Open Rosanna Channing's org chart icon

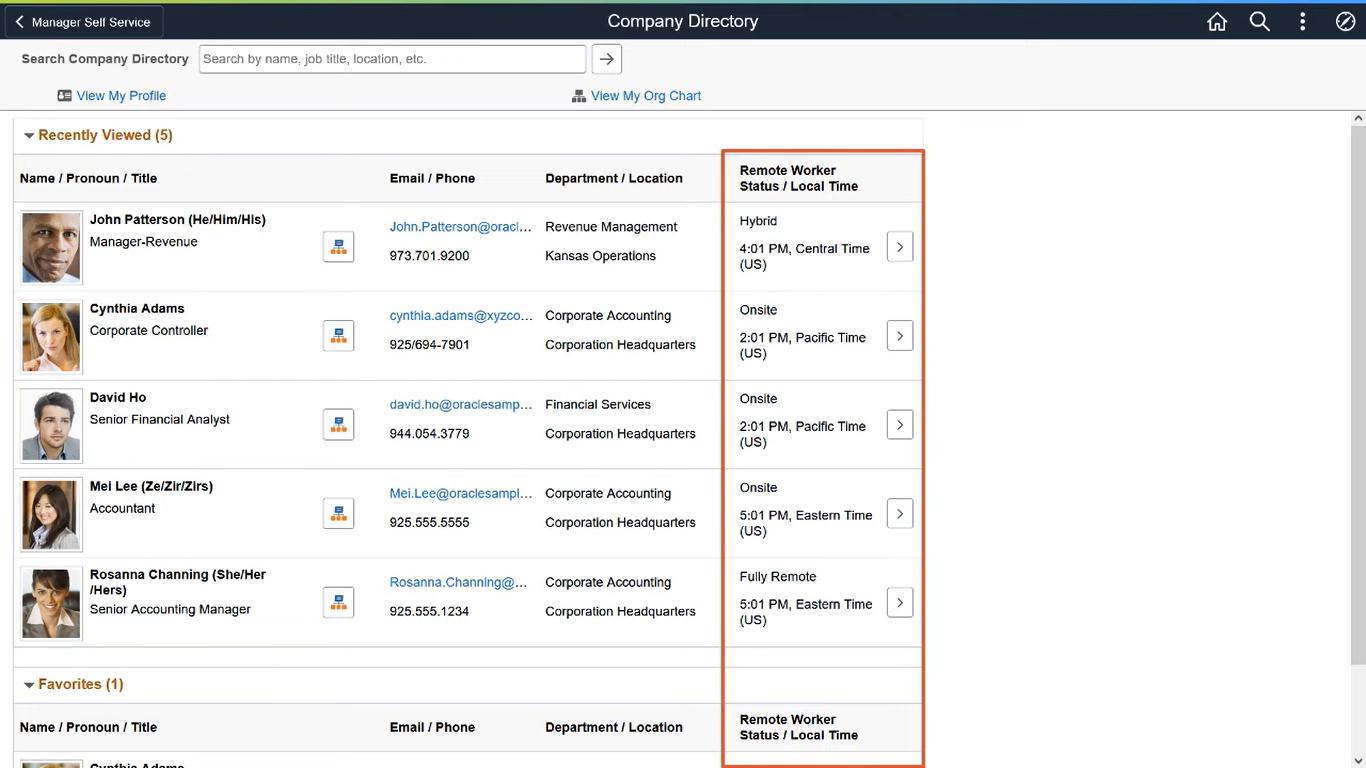pyautogui.click(x=338, y=602)
